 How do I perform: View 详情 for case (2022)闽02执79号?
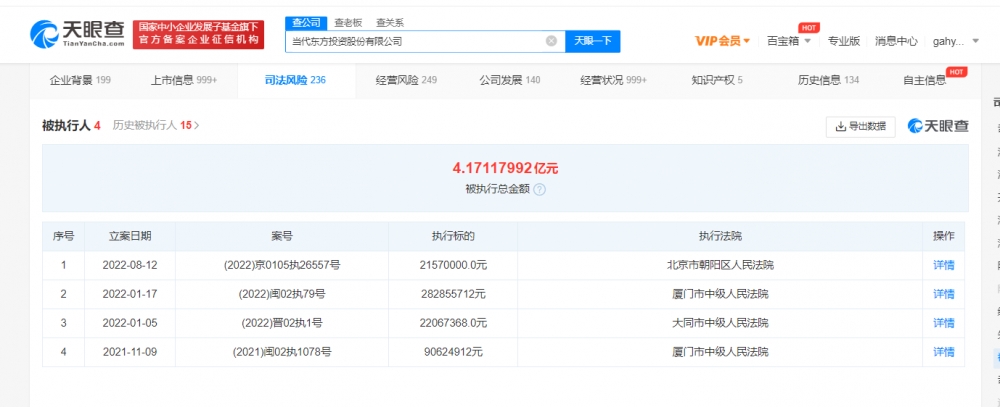point(944,294)
